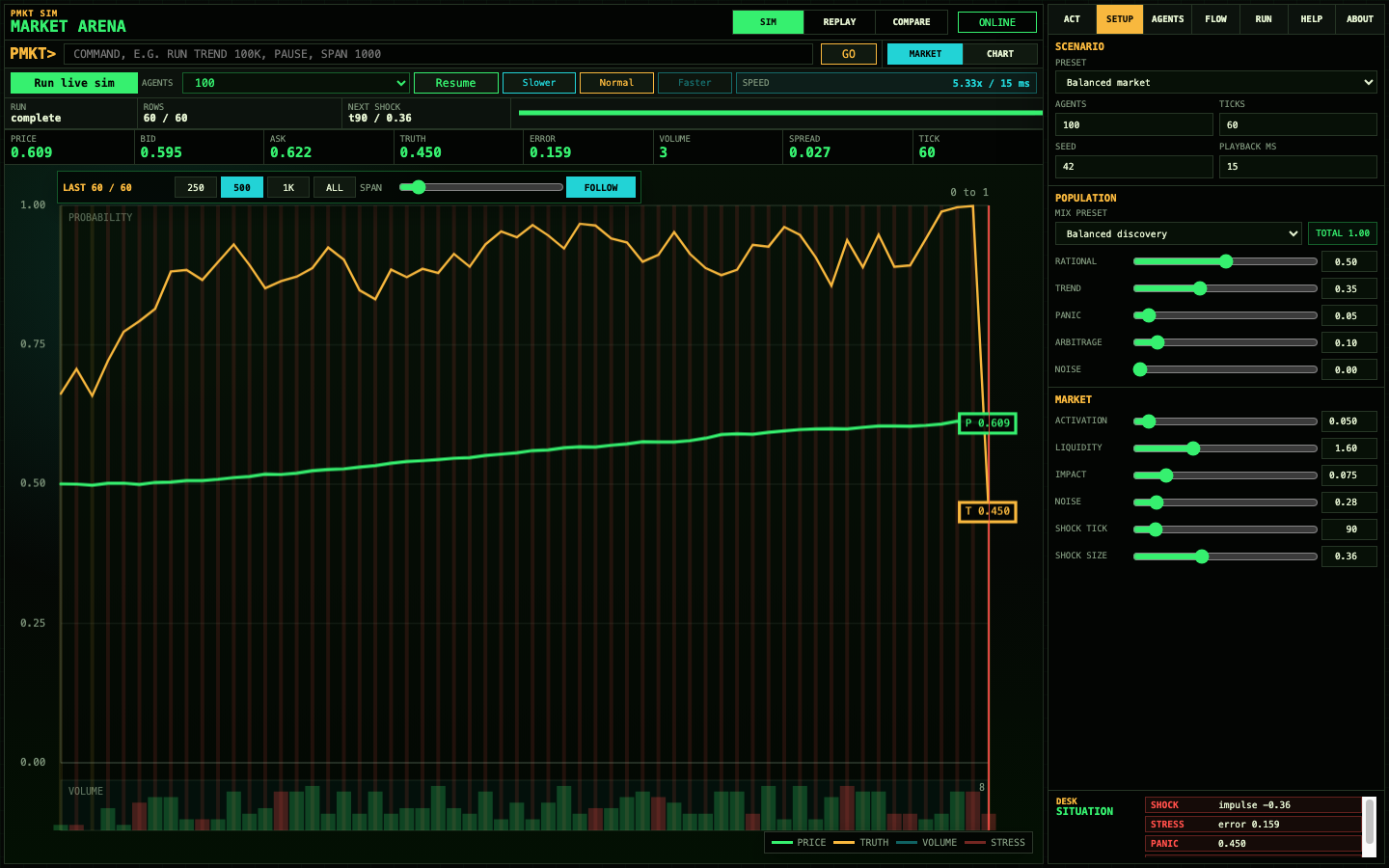Click the PRICE legend entry
This screenshot has width=1389, height=868.
click(799, 843)
